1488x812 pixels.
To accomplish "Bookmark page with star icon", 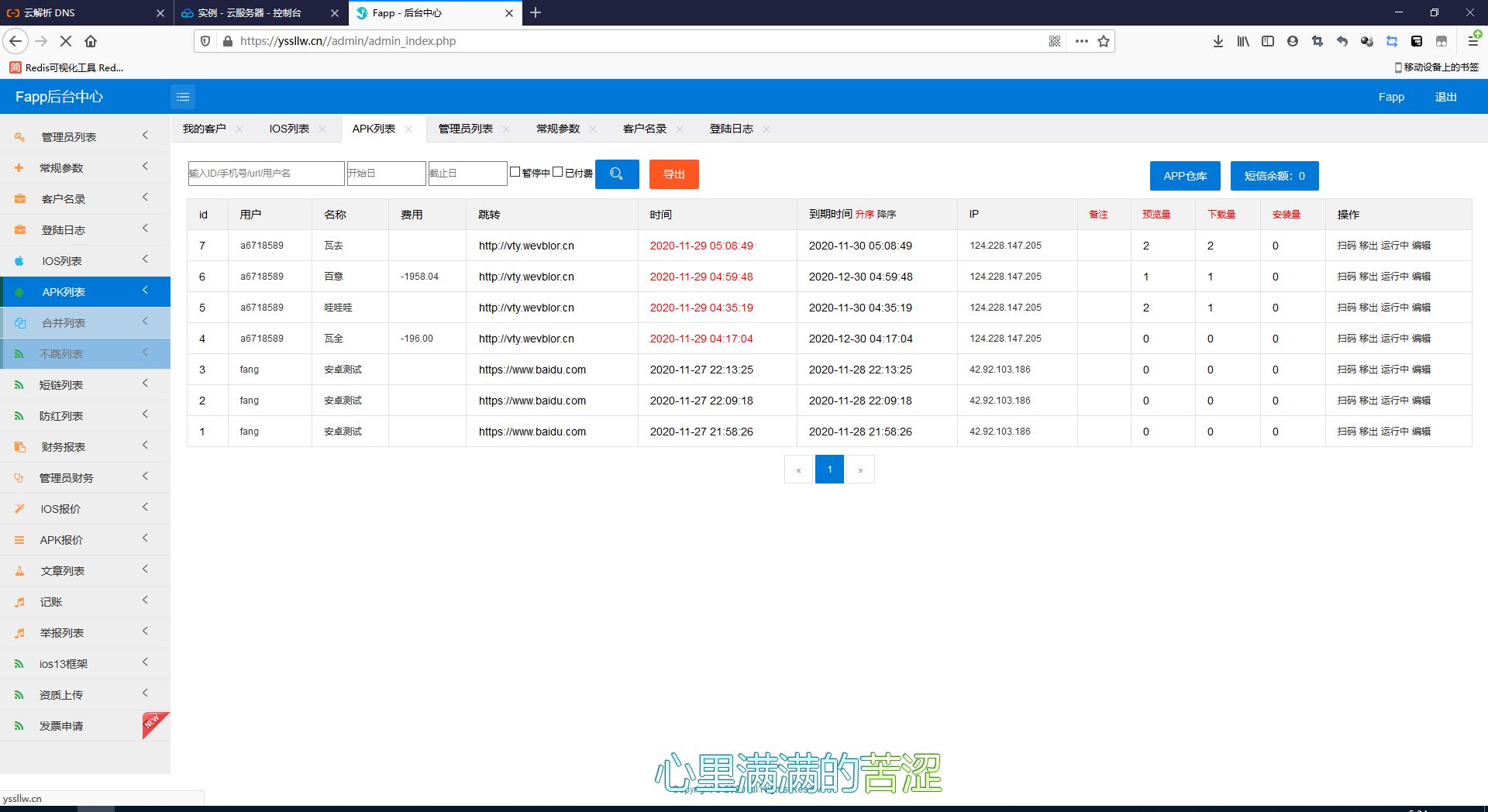I will tap(1104, 41).
